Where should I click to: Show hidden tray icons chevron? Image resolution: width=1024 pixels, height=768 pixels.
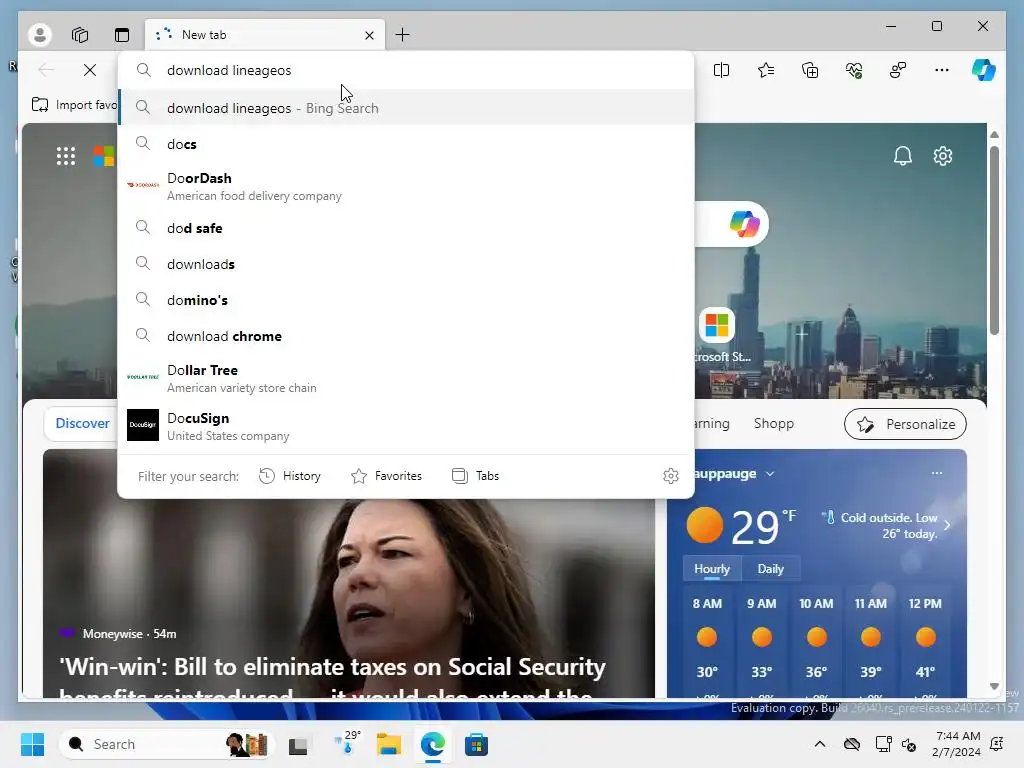(820, 744)
